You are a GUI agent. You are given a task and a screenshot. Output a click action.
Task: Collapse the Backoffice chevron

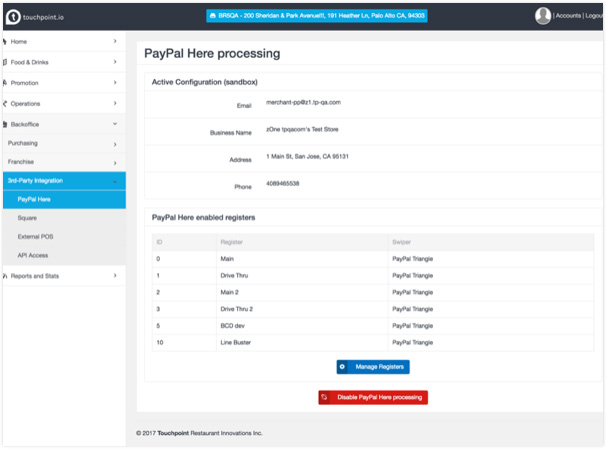115,124
